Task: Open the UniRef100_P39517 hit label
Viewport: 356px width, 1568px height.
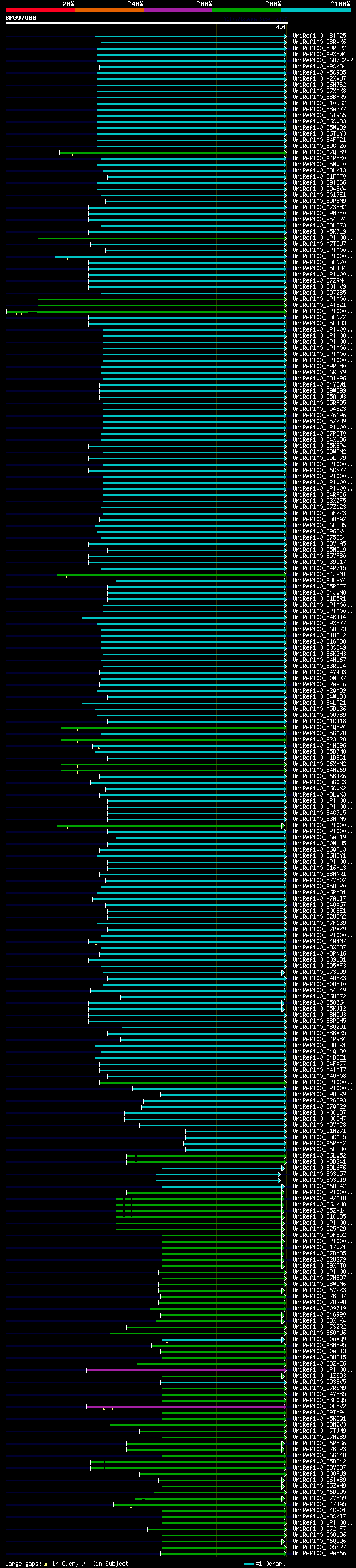Action: pyautogui.click(x=319, y=562)
